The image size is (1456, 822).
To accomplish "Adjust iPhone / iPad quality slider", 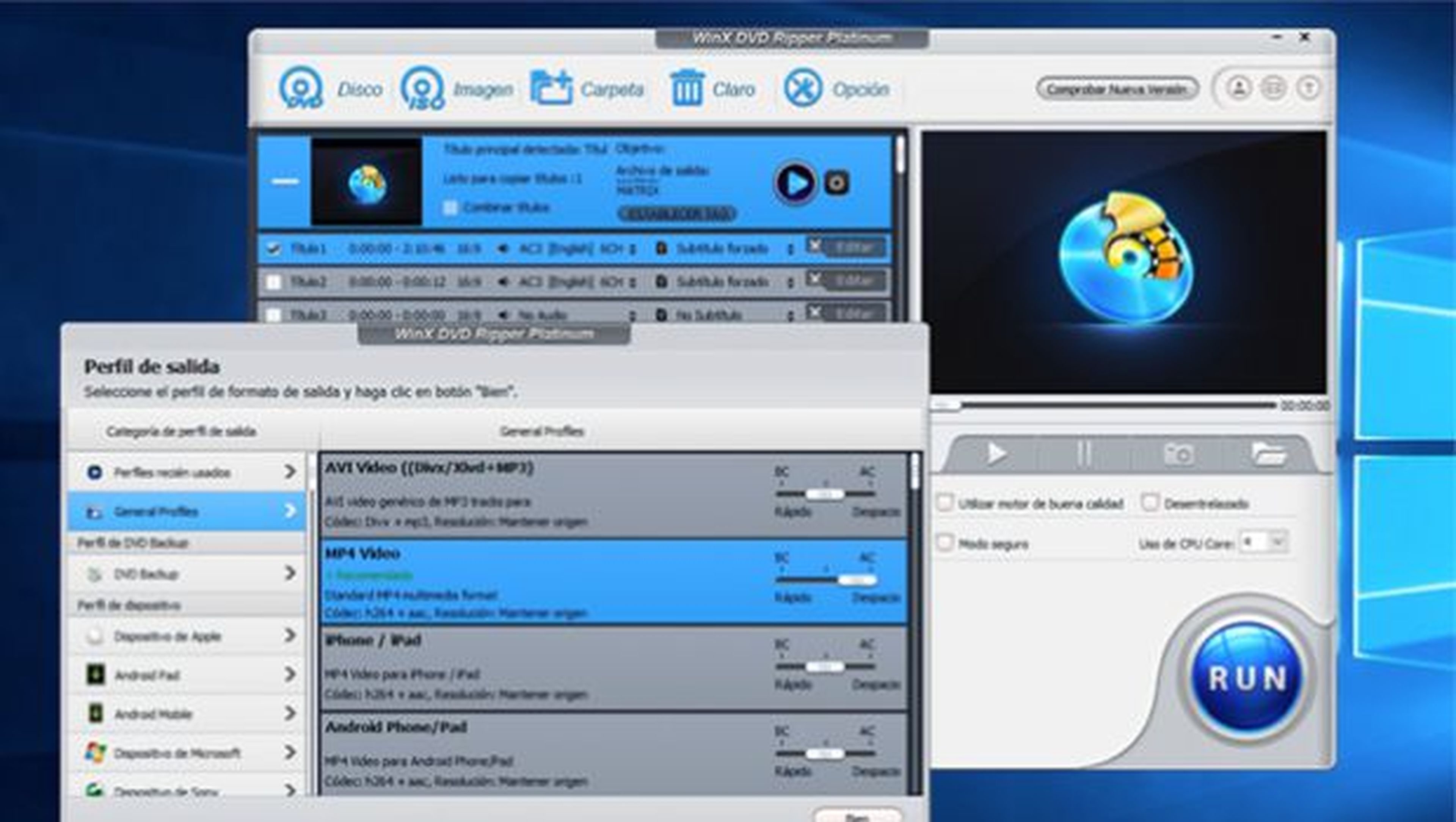I will click(x=825, y=667).
